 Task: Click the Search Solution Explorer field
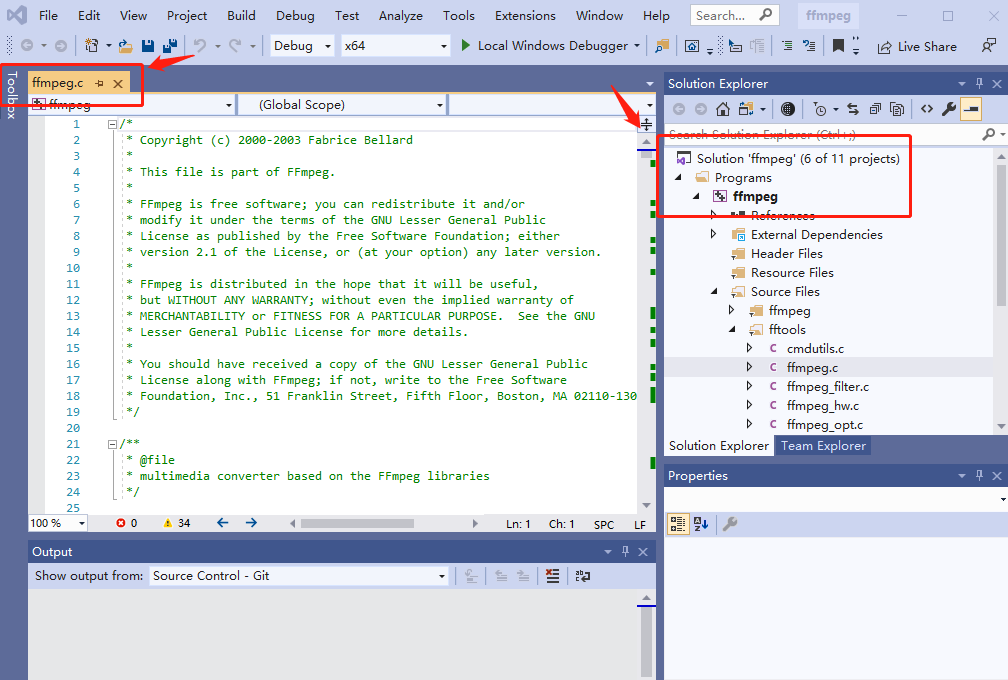(820, 134)
